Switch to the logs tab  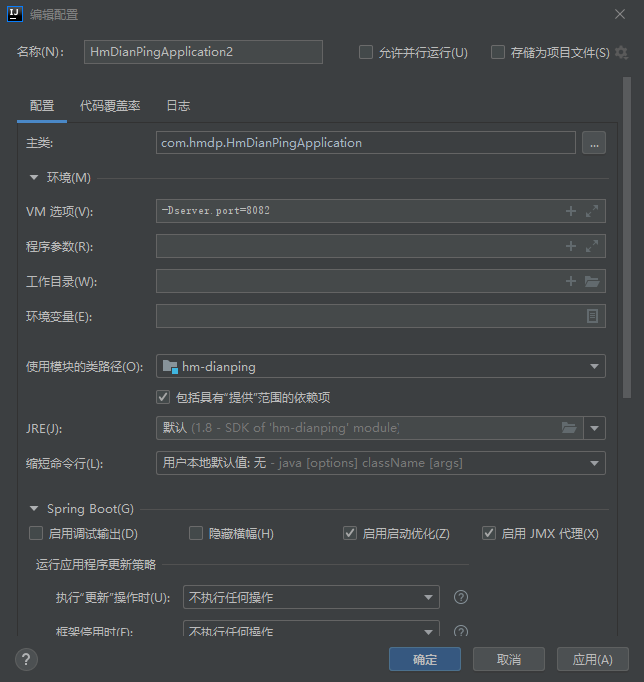click(x=177, y=105)
